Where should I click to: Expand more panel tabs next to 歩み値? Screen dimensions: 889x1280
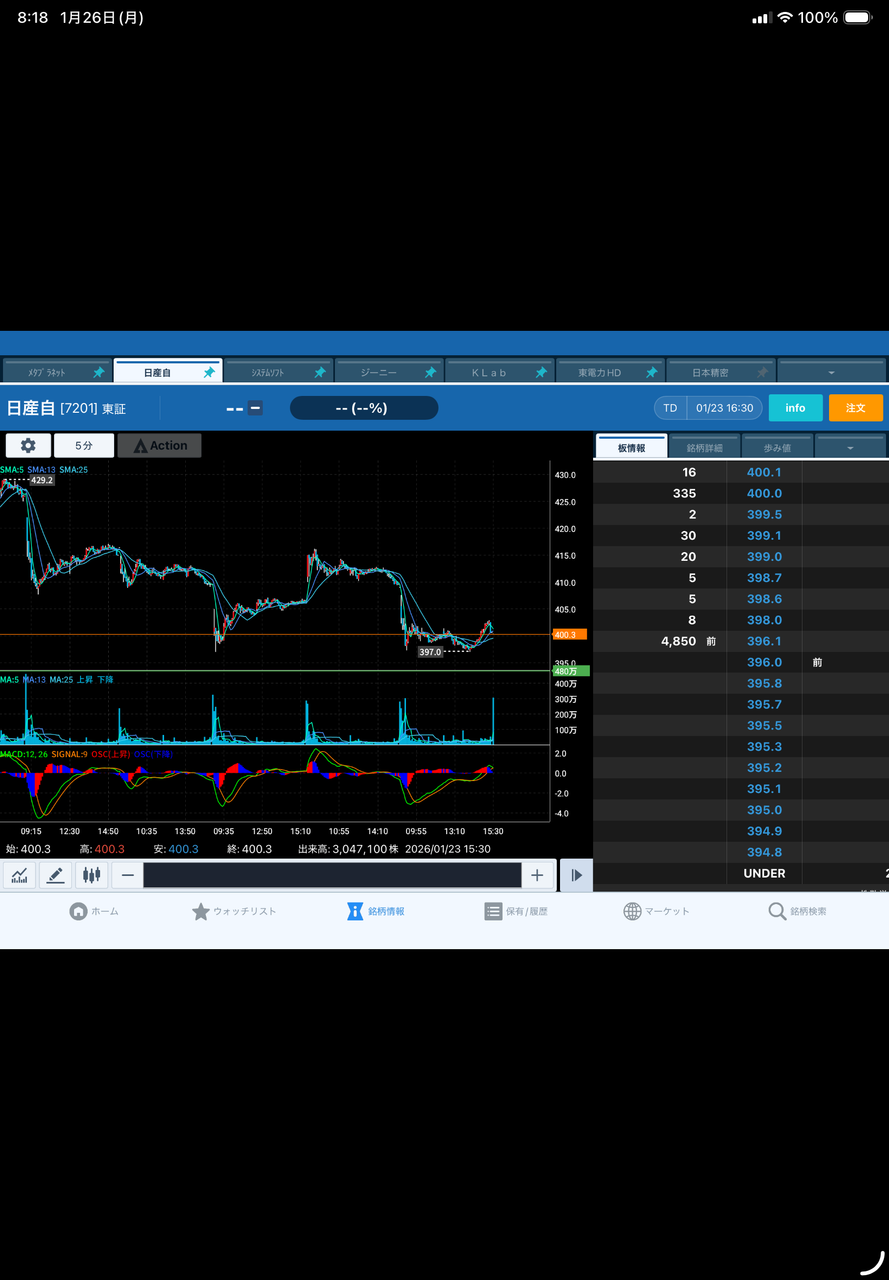pos(850,448)
